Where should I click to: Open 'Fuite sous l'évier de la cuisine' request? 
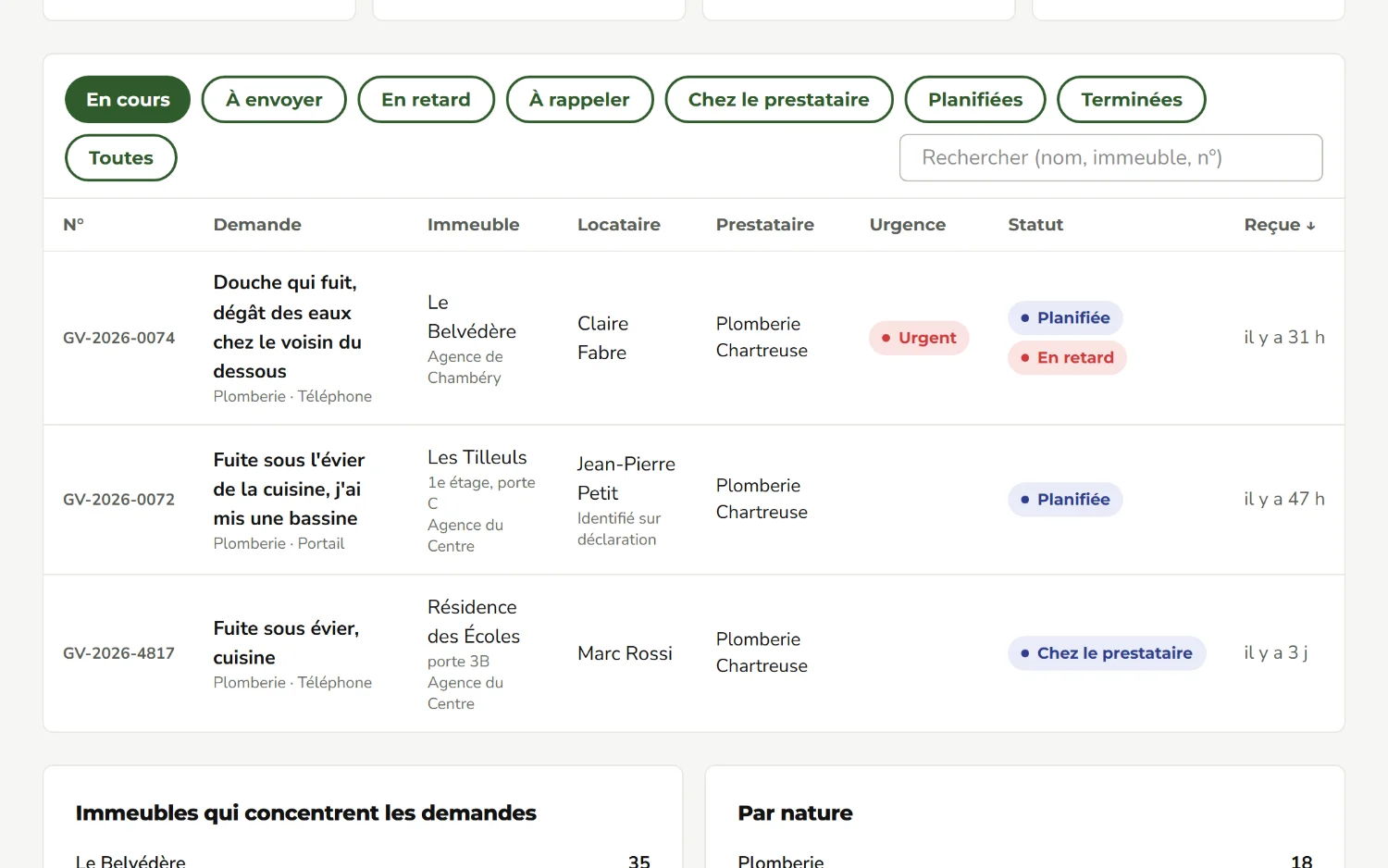click(x=289, y=489)
